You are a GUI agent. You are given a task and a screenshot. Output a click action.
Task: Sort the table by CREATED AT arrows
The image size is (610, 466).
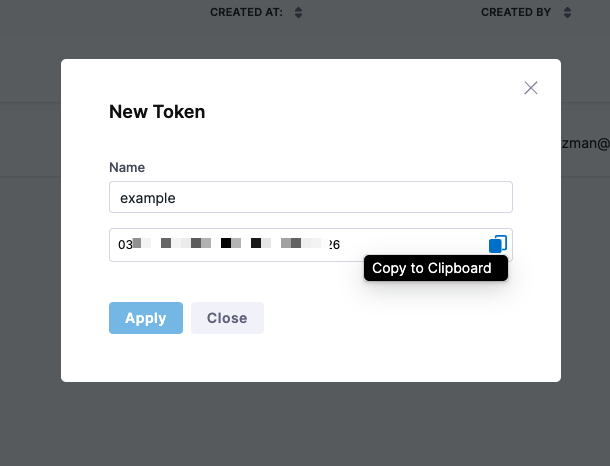(x=298, y=12)
